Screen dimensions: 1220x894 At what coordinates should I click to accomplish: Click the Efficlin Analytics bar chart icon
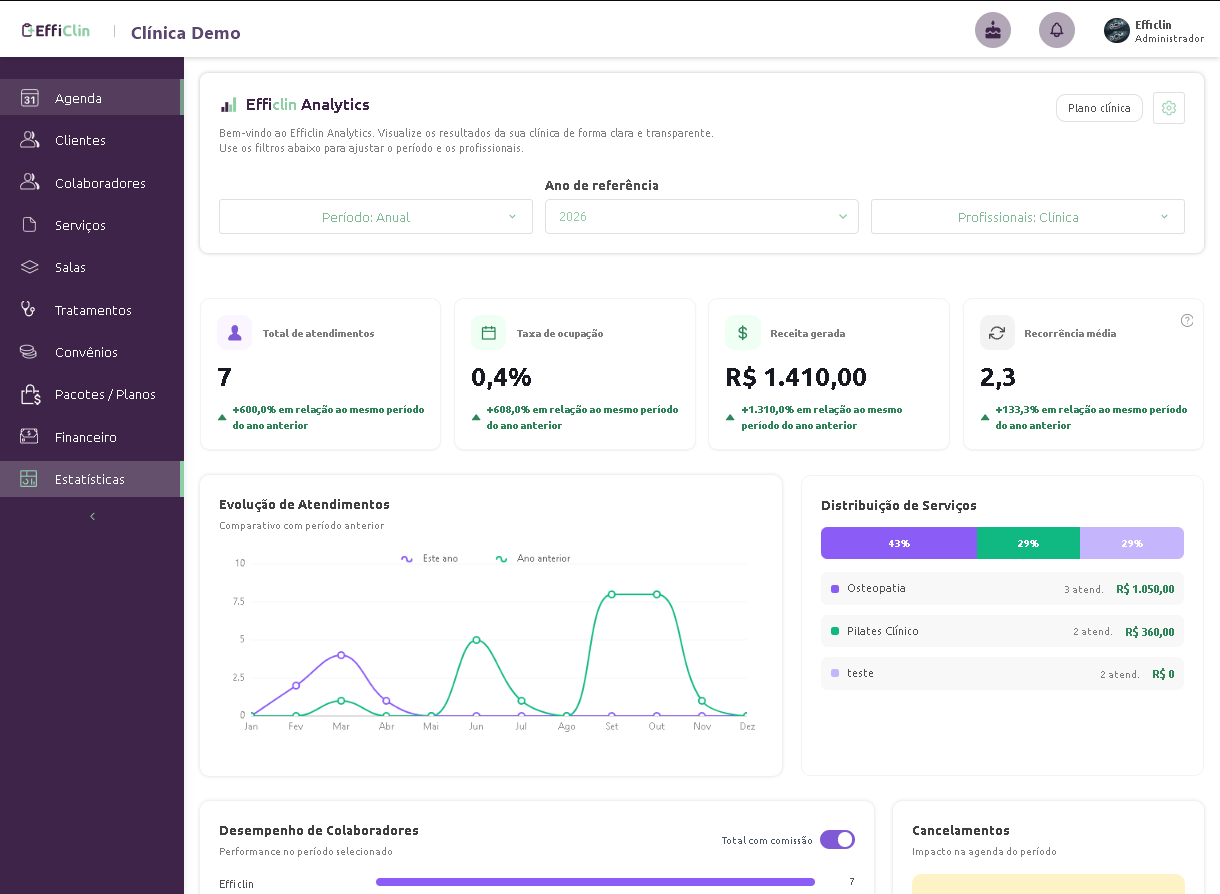click(x=229, y=105)
